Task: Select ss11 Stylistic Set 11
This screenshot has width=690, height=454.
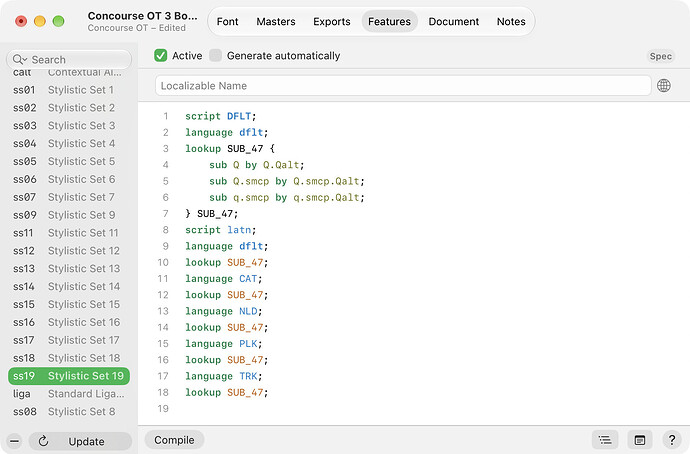Action: (x=69, y=233)
